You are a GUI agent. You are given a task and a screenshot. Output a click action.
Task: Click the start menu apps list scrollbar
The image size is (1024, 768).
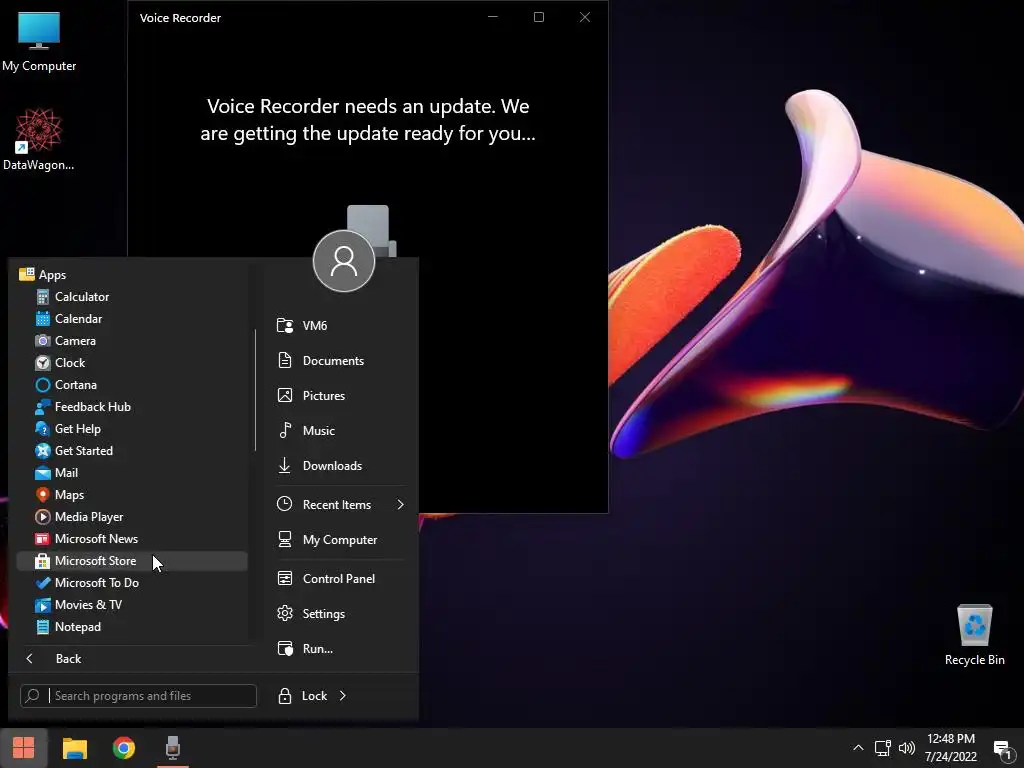click(255, 390)
